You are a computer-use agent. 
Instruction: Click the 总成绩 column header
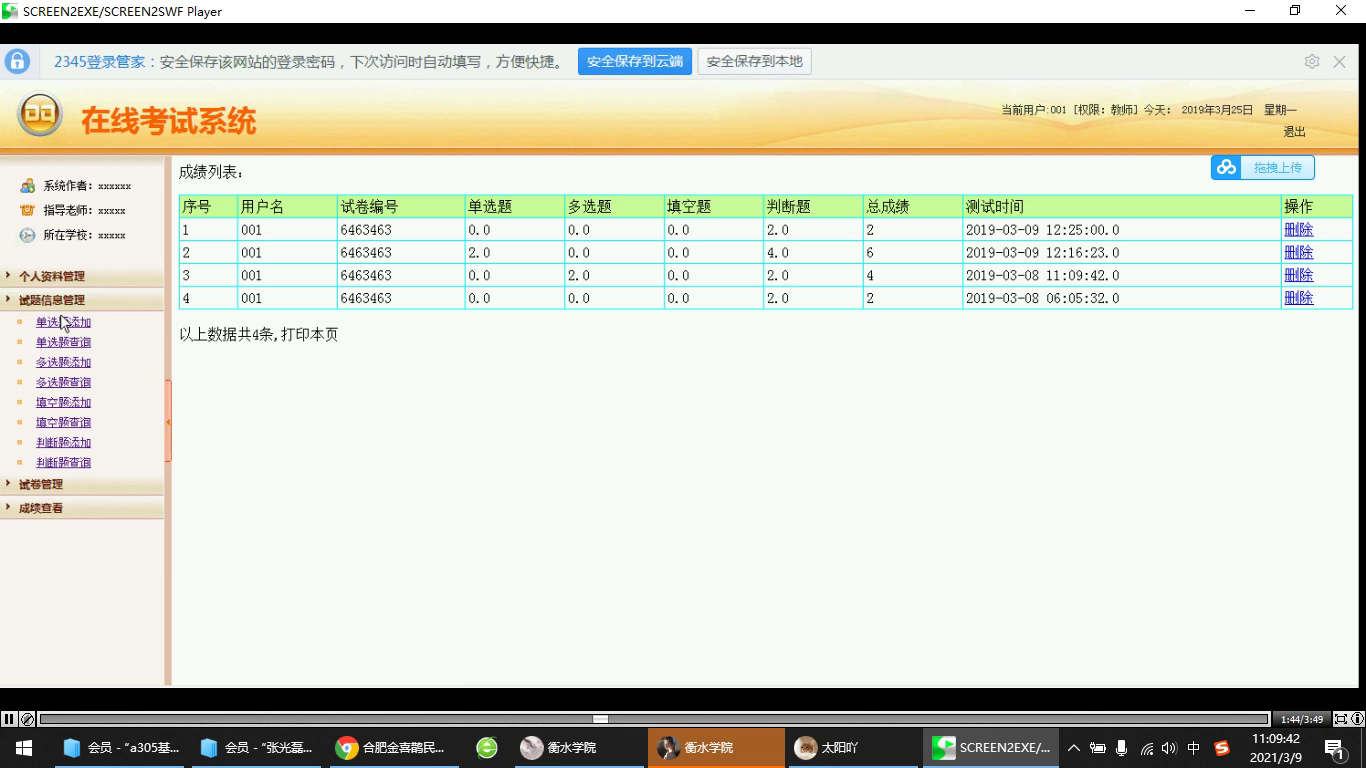tap(913, 207)
